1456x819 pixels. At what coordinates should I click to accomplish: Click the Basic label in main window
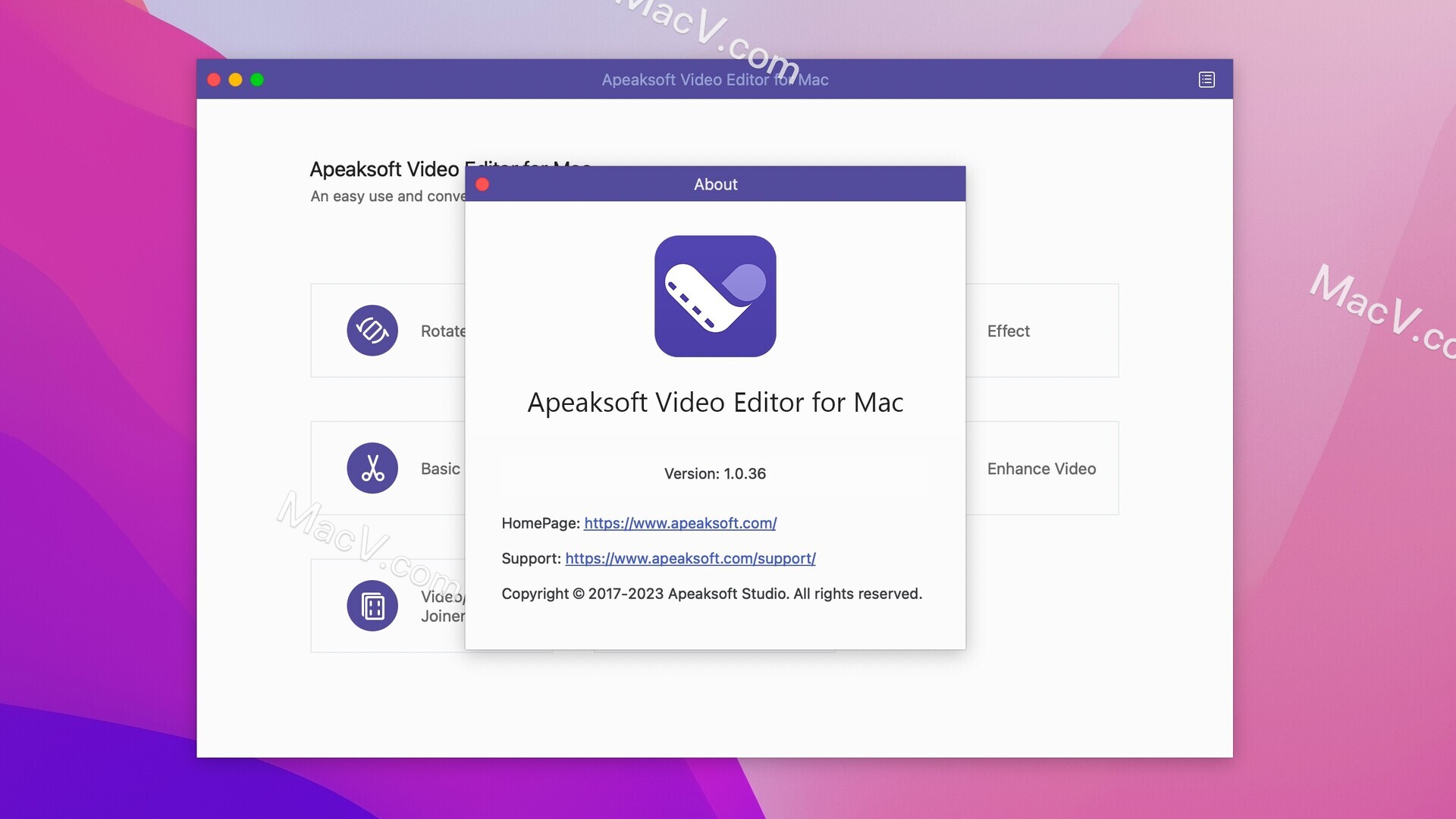441,469
